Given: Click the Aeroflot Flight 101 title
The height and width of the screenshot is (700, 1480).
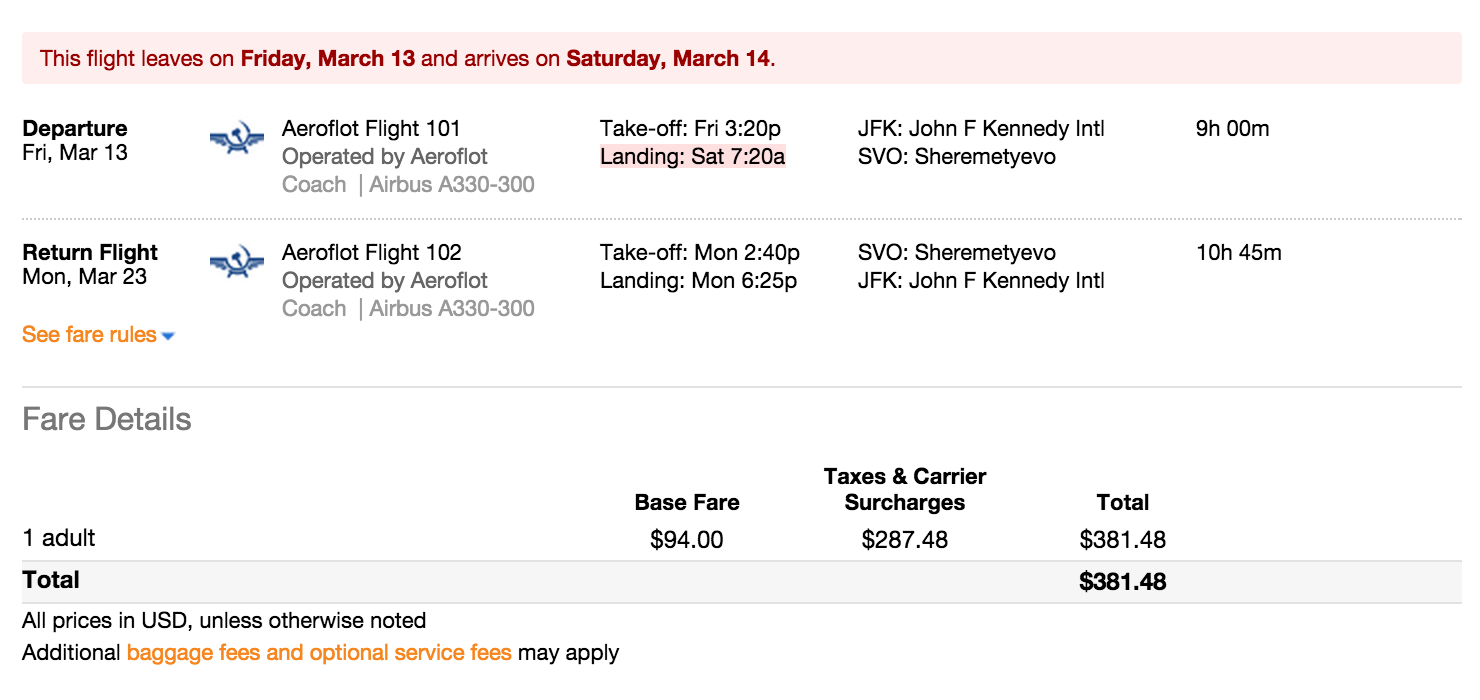Looking at the screenshot, I should 371,129.
